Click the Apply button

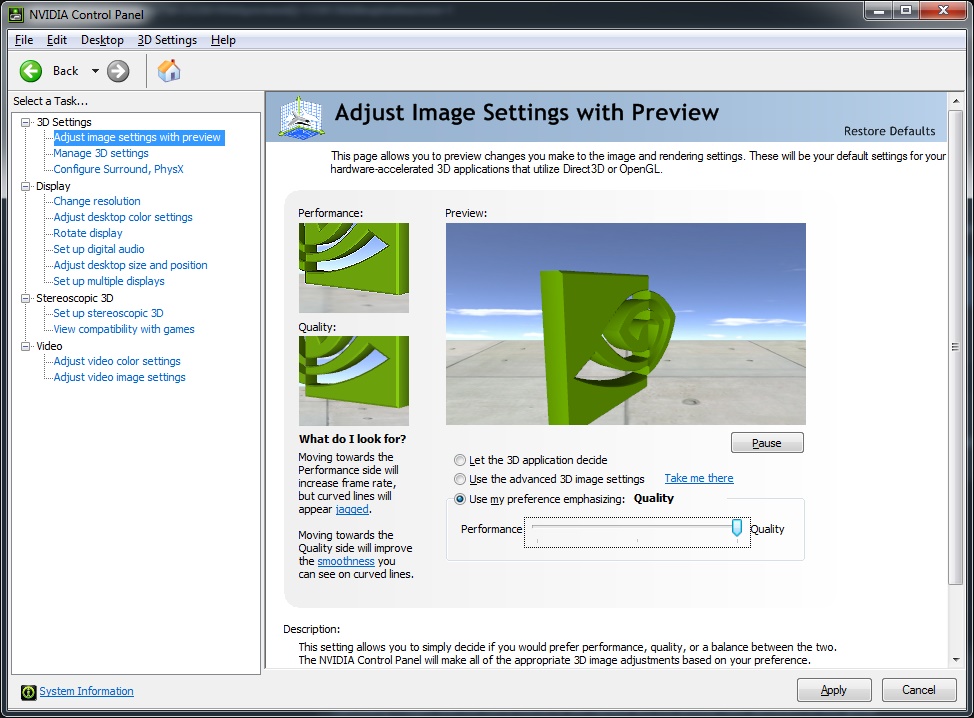834,690
